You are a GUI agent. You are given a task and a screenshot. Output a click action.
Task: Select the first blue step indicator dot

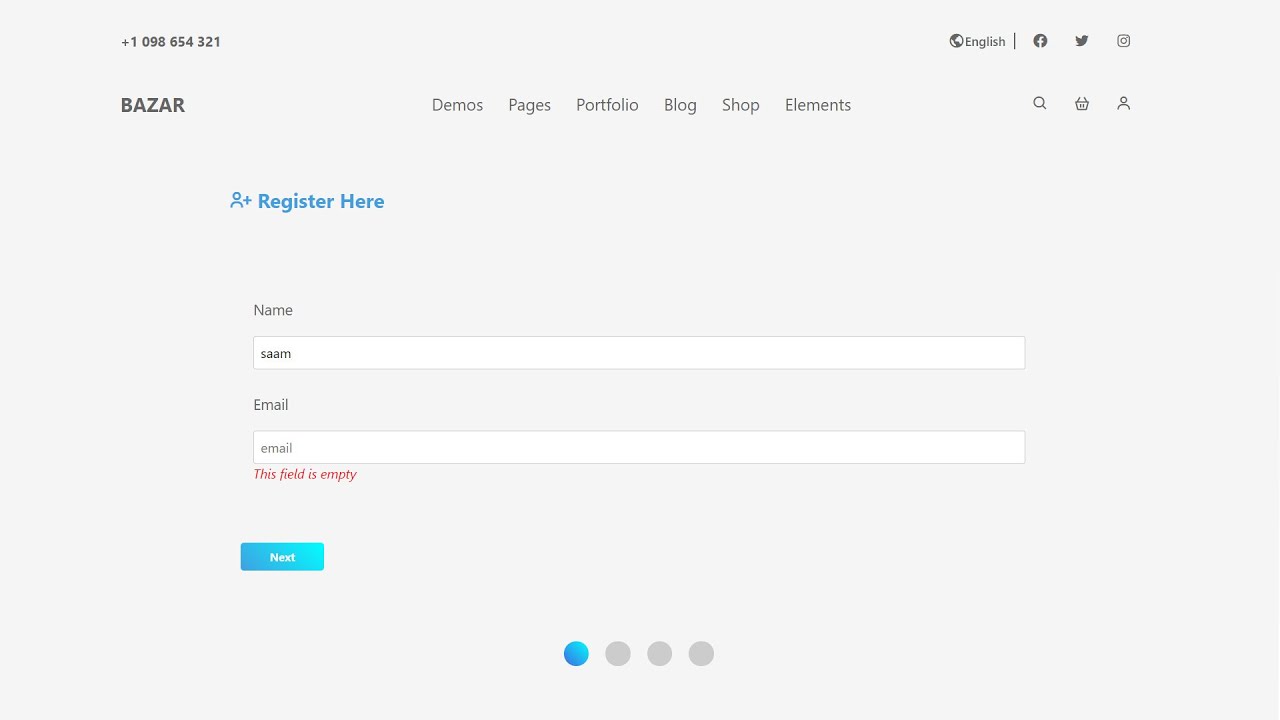click(x=576, y=654)
